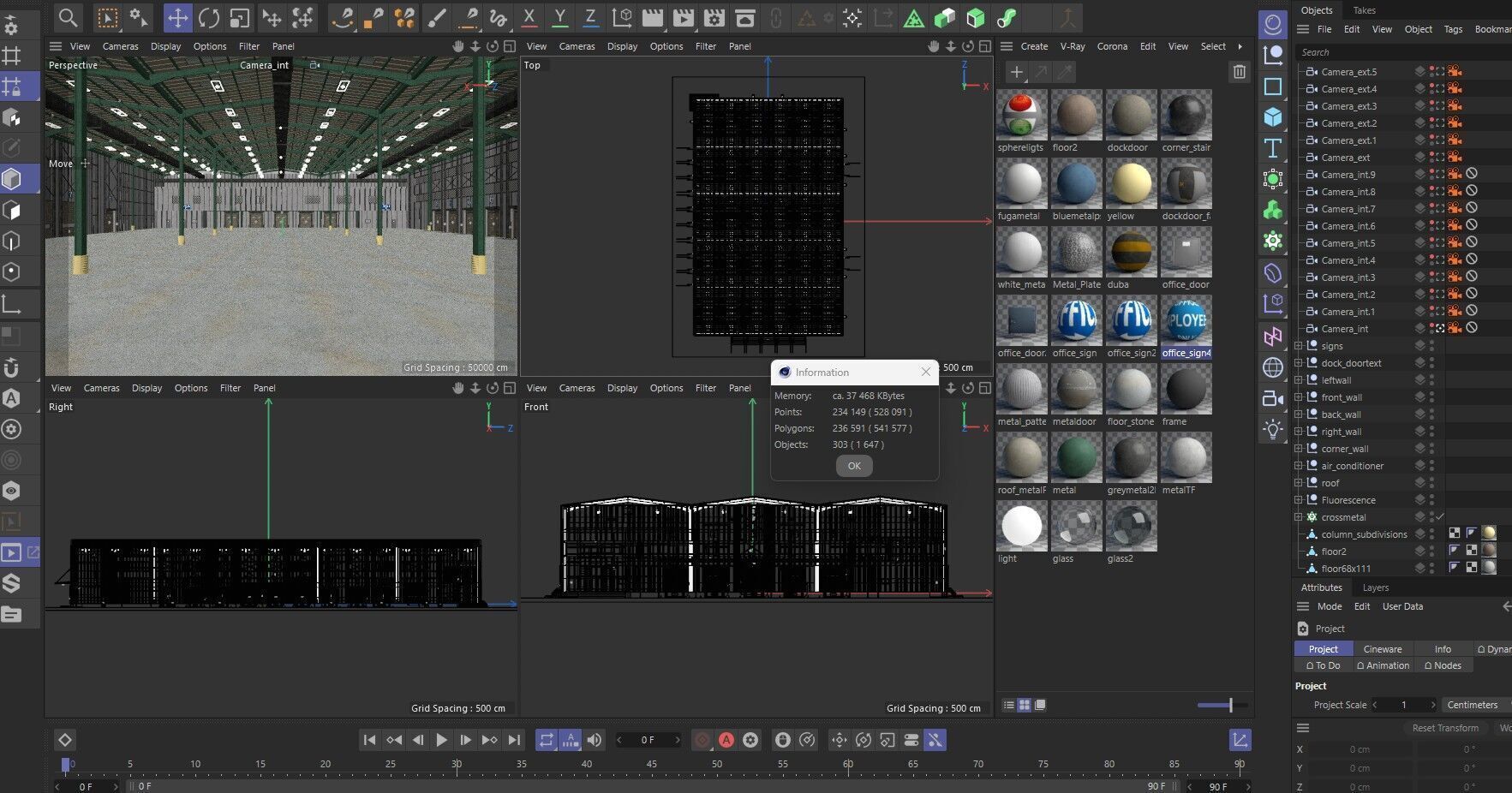Expand the Fluorescence group

click(x=1299, y=500)
